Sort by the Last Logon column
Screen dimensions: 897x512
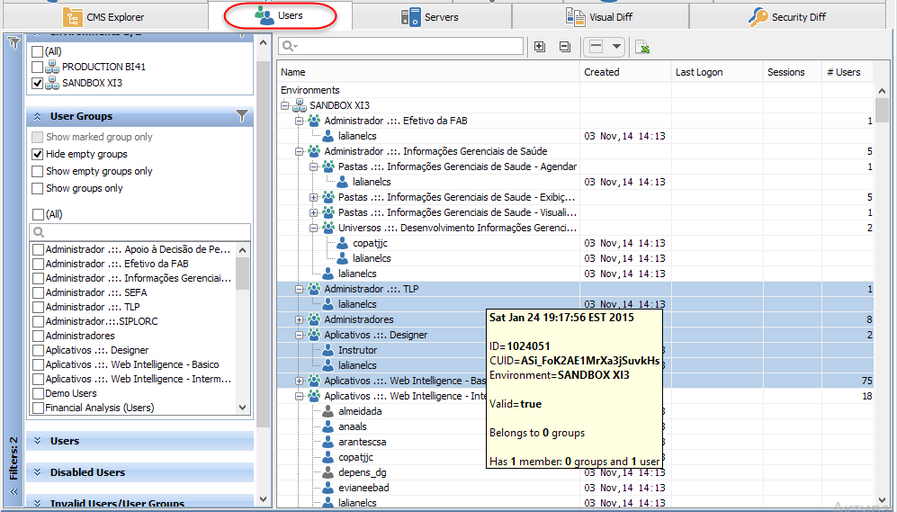[x=717, y=72]
